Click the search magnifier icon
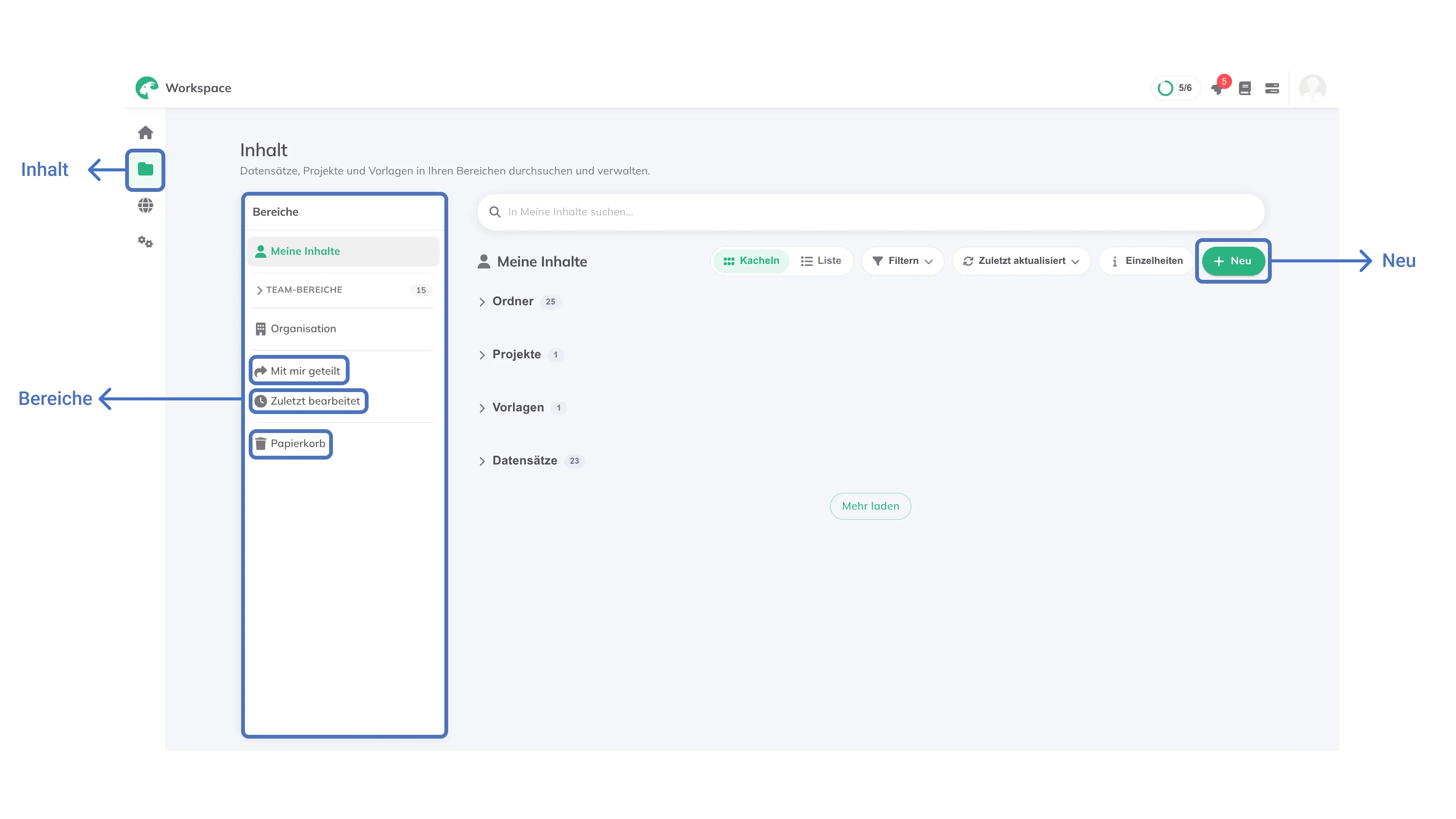The width and height of the screenshot is (1456, 819). pyautogui.click(x=494, y=212)
